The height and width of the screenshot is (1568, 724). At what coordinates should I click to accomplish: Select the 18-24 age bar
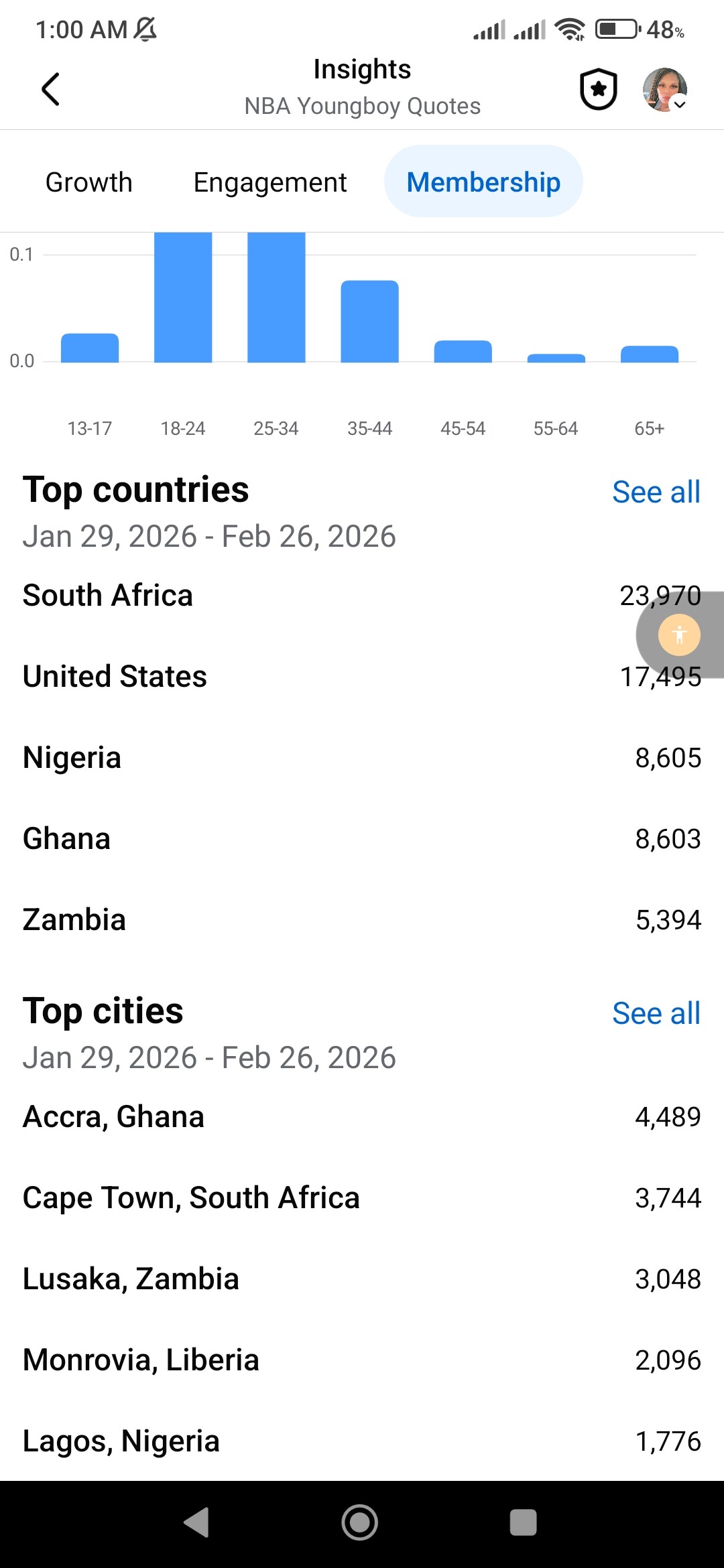(183, 298)
